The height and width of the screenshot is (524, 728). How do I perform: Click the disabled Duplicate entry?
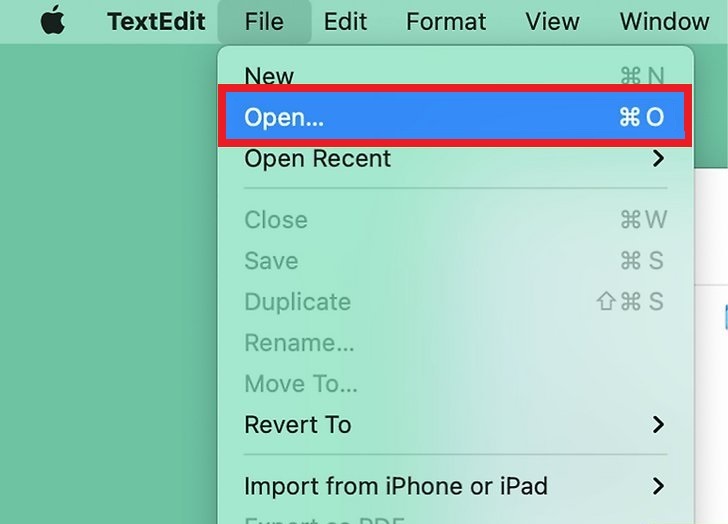click(x=298, y=302)
